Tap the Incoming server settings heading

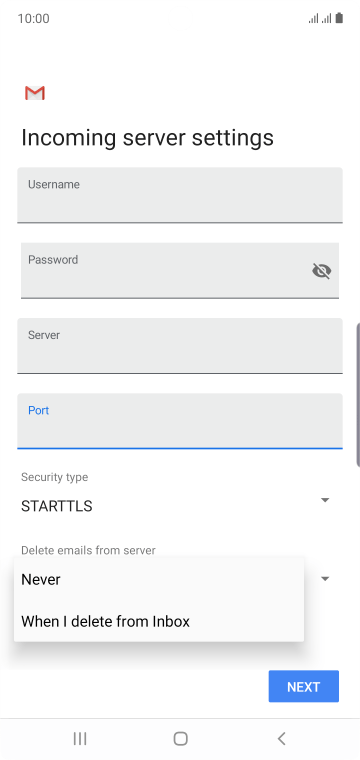147,138
